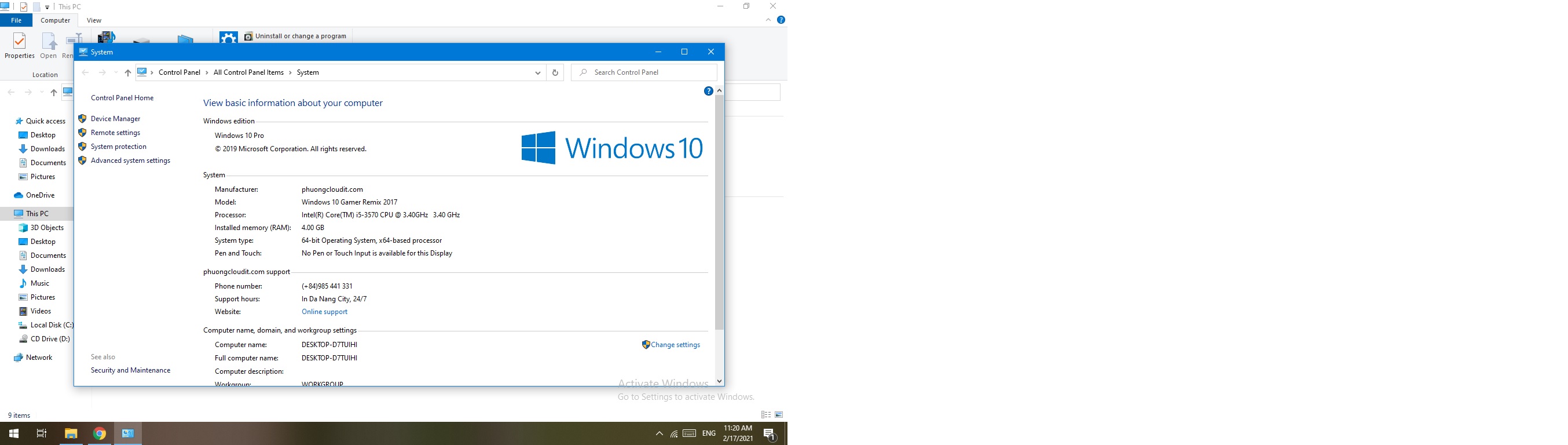Open the Task View taskbar icon
This screenshot has height=445, width=1568.
point(41,433)
